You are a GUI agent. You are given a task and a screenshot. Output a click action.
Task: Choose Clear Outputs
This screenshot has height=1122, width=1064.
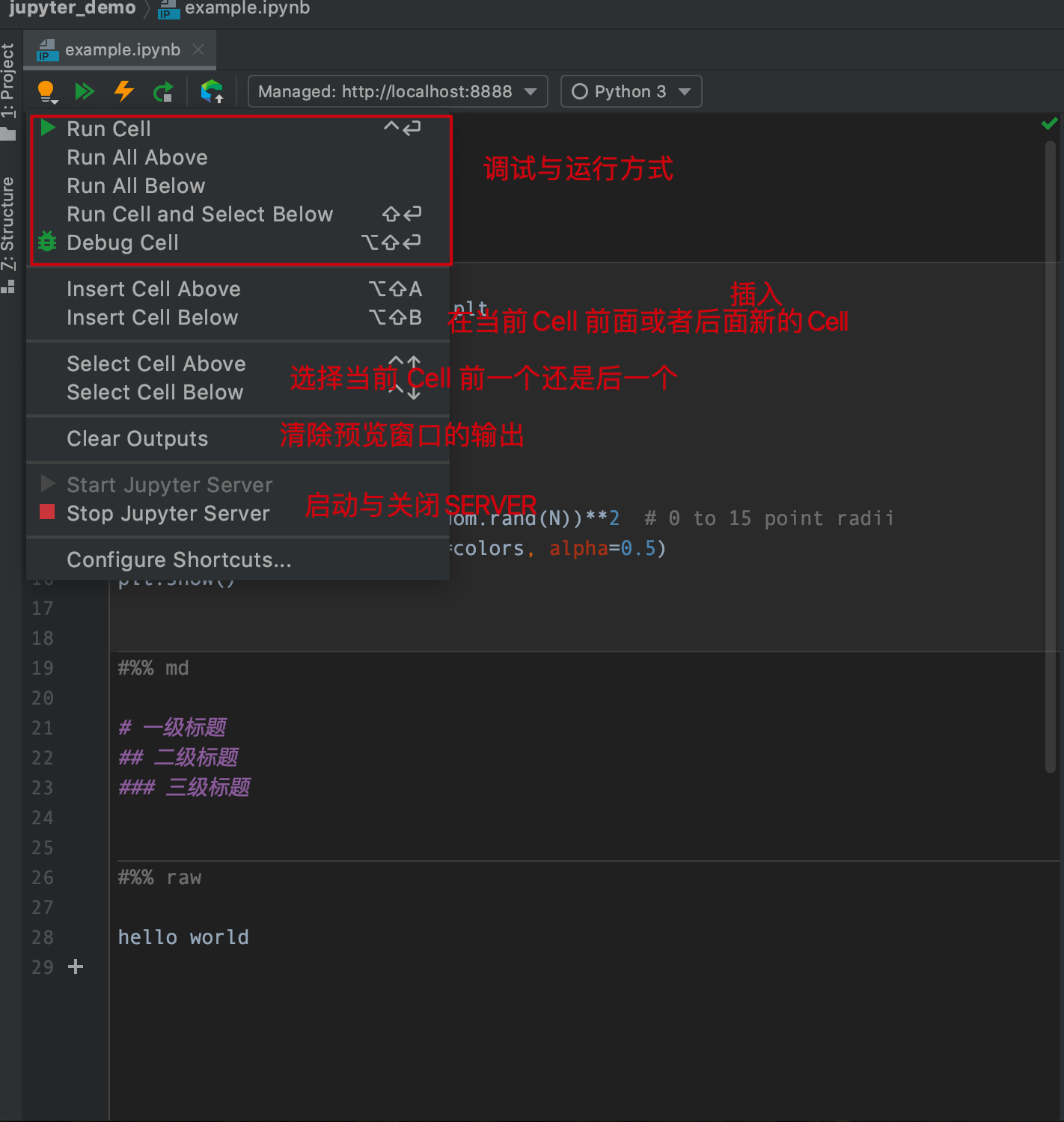(238, 438)
